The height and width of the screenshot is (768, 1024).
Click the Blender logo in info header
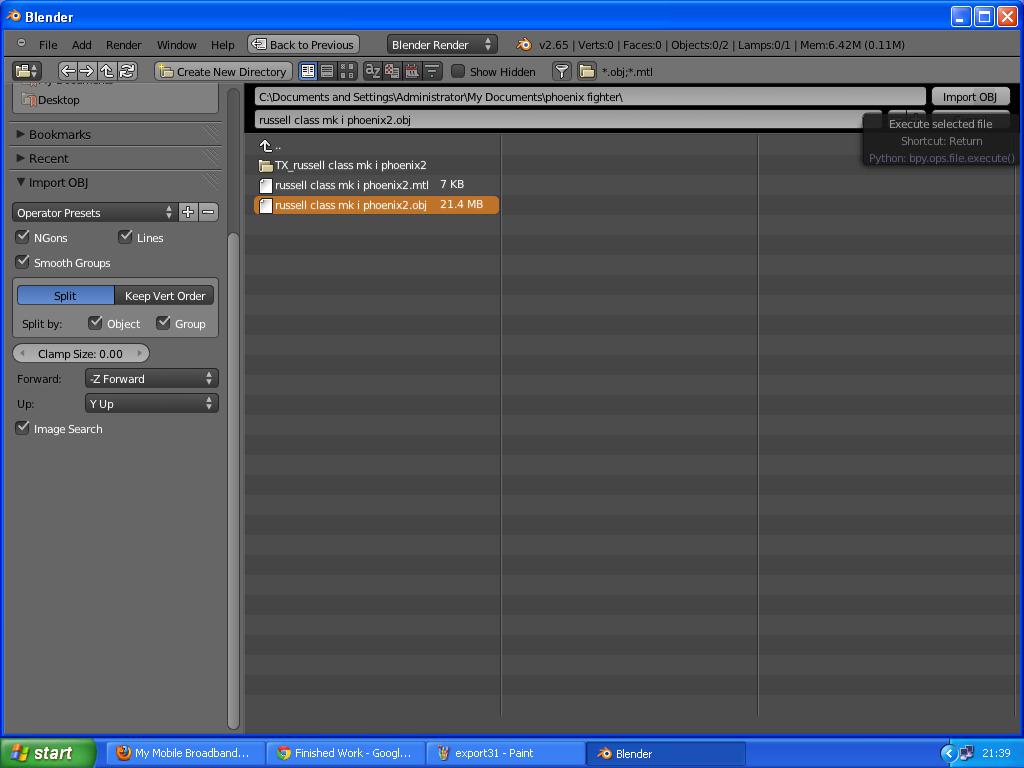(x=524, y=44)
